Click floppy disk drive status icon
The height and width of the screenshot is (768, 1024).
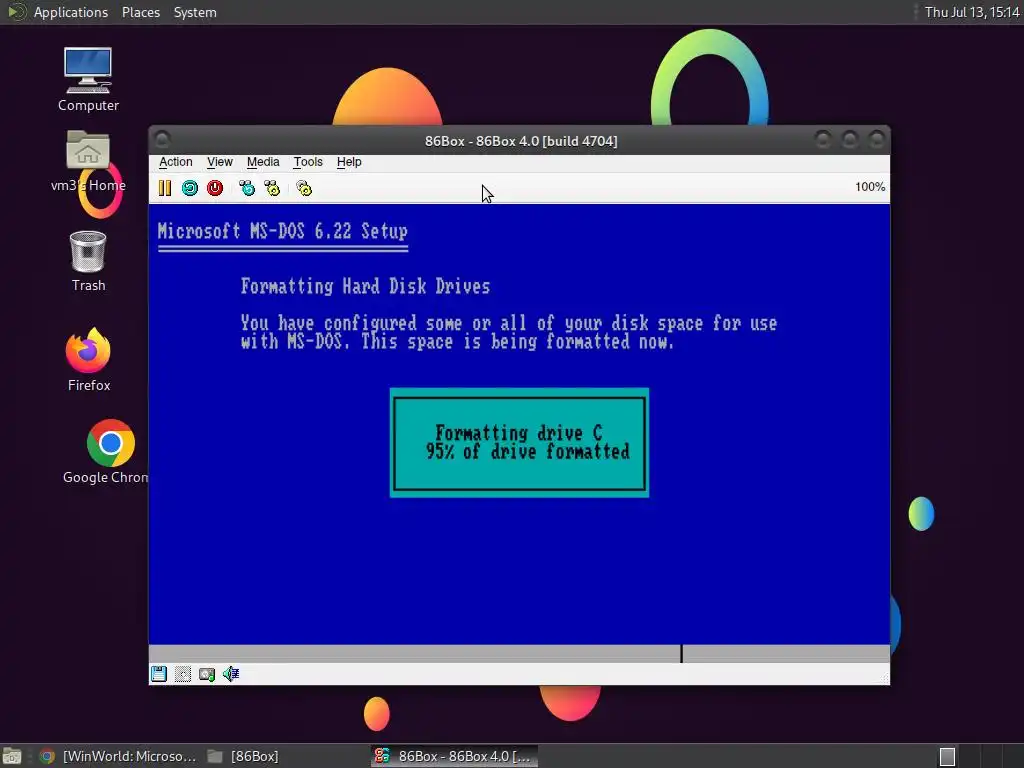(159, 674)
